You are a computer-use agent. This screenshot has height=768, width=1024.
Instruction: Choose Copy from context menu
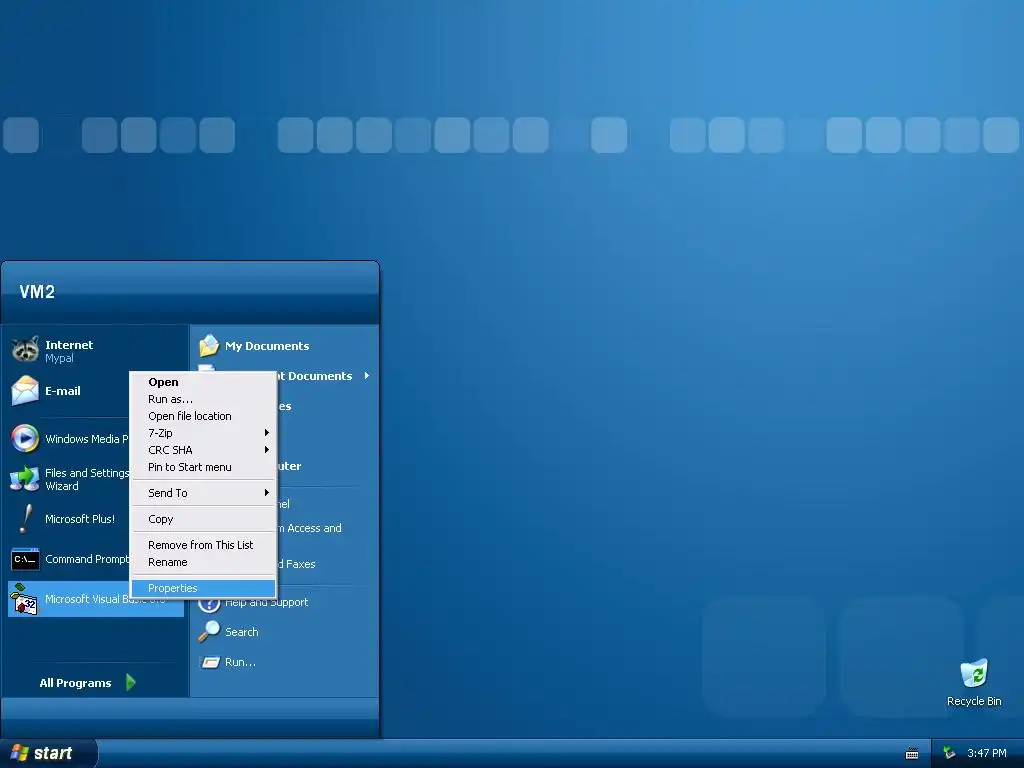(x=203, y=519)
